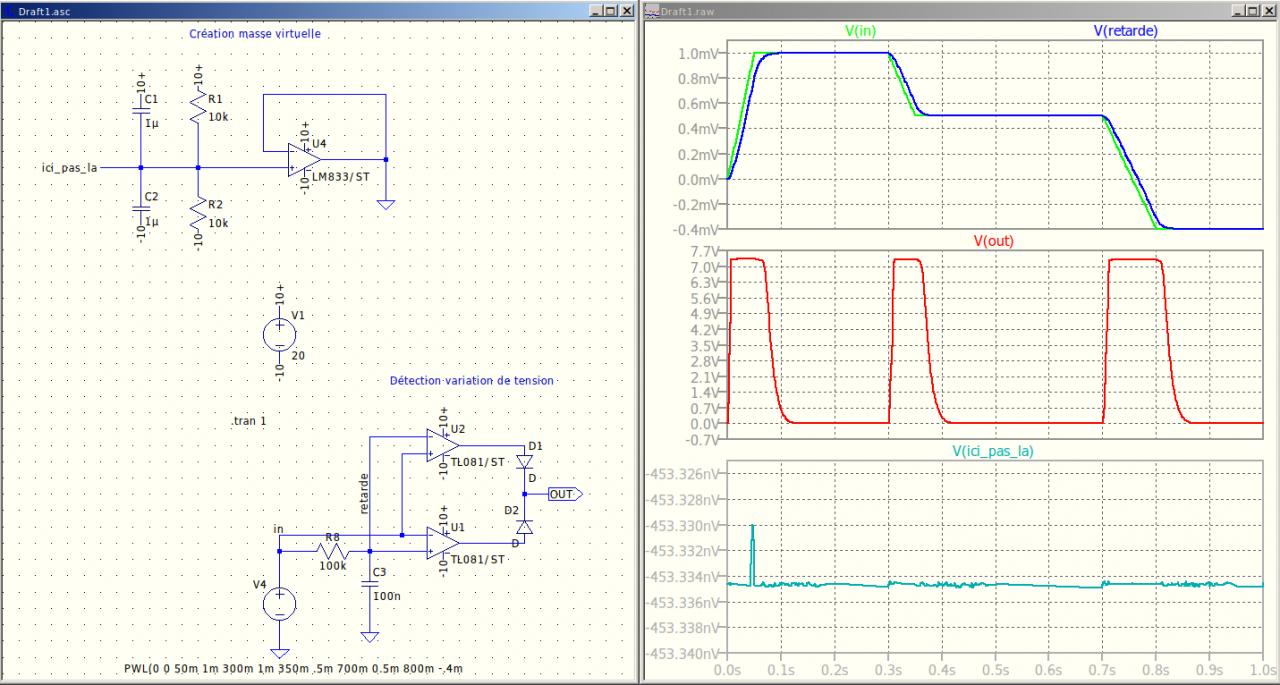Click the V(ici_pas_la) trace label
The width and height of the screenshot is (1280, 685).
(x=991, y=451)
